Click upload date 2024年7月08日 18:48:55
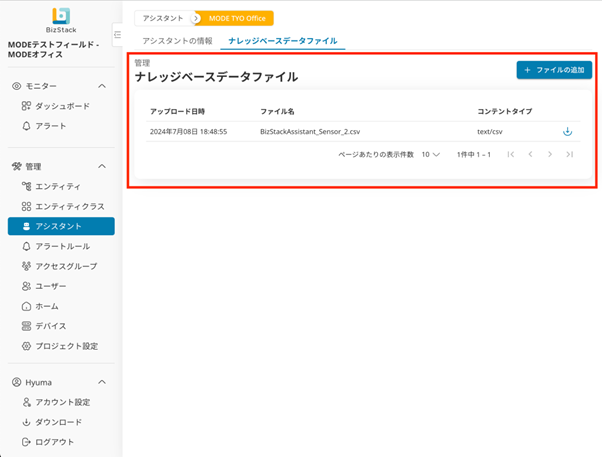This screenshot has width=602, height=457. (x=189, y=132)
